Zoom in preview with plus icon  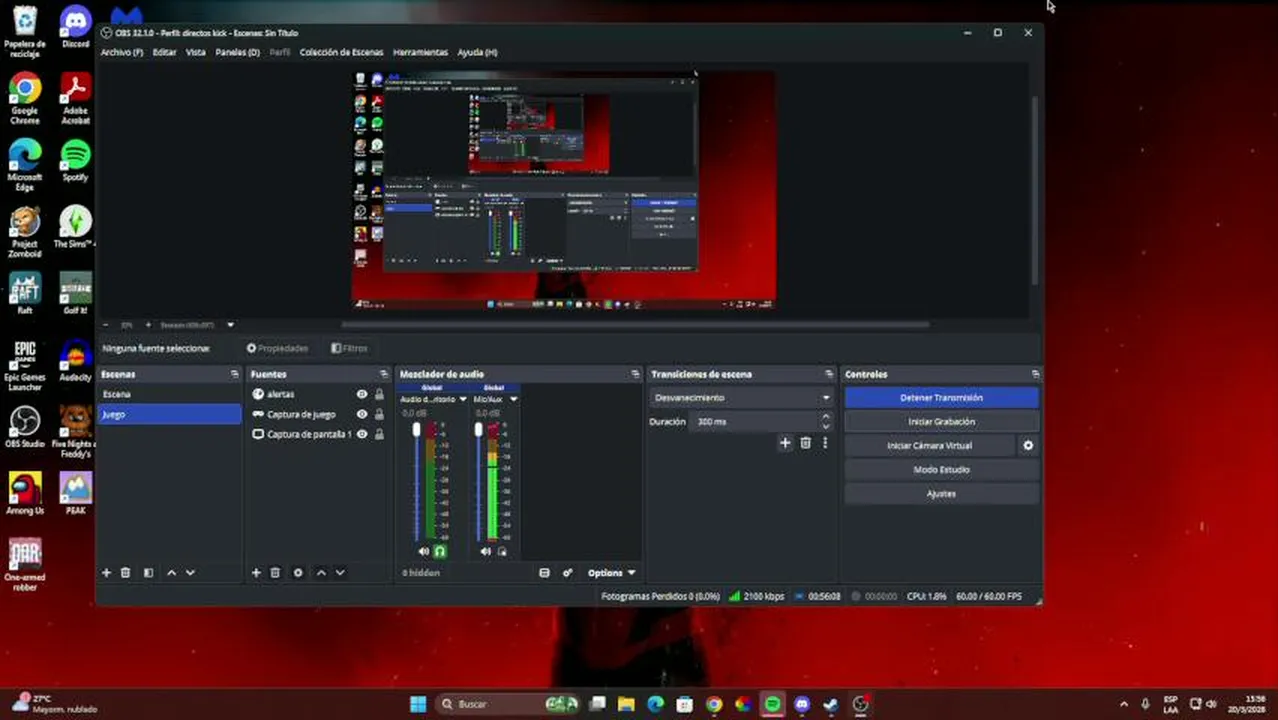148,325
